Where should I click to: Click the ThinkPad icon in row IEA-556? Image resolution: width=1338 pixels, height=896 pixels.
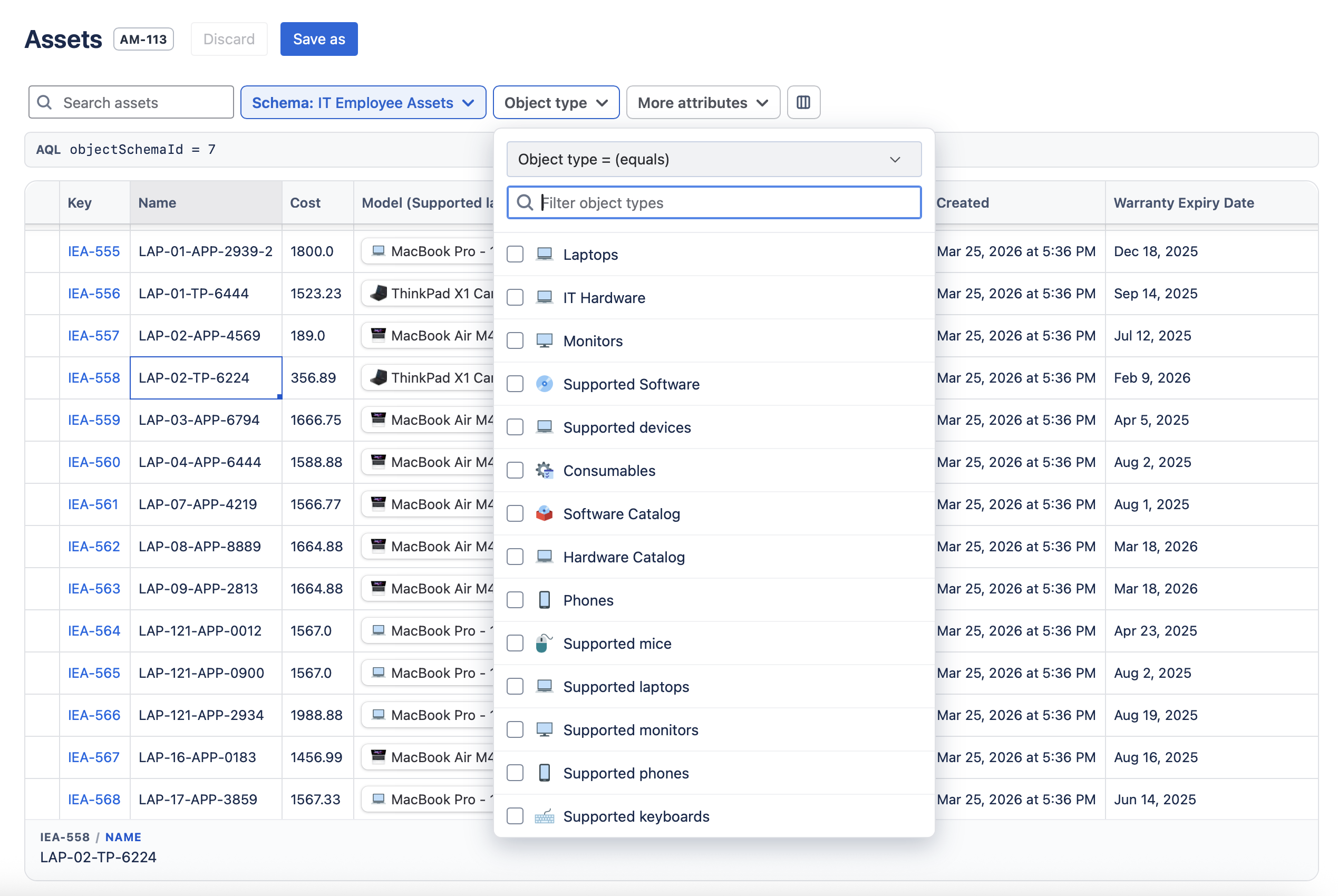(379, 293)
